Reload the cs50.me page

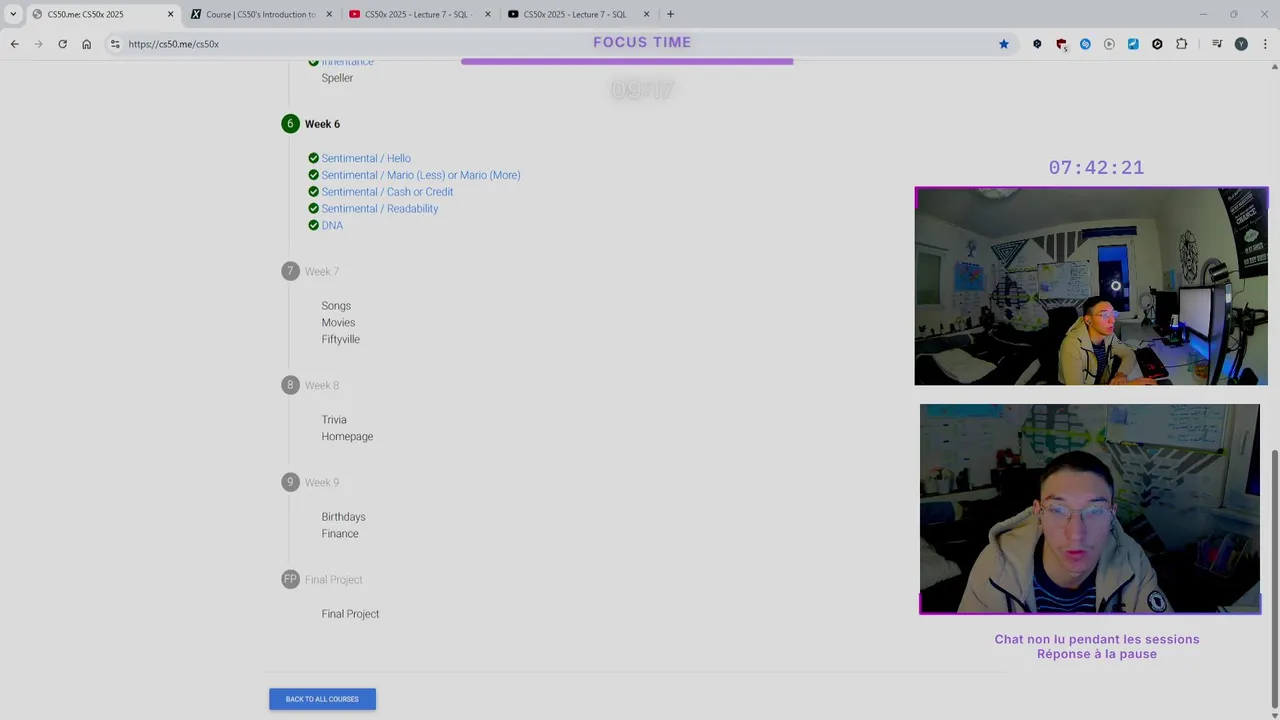pos(62,44)
